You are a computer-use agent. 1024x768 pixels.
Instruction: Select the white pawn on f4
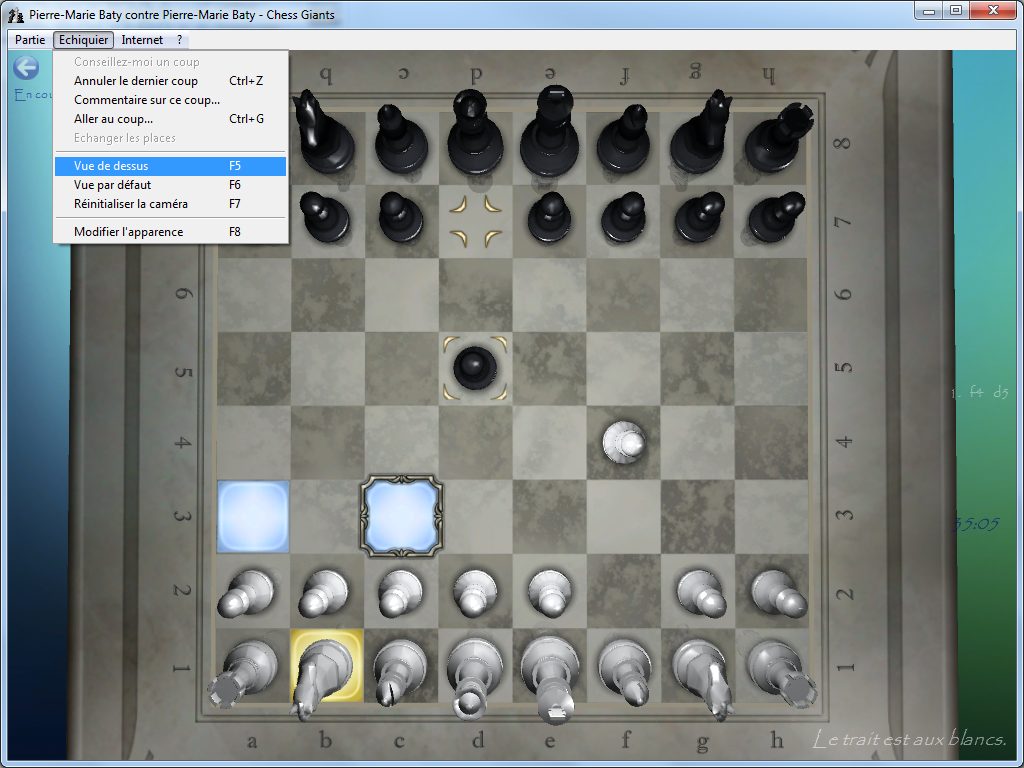[624, 441]
